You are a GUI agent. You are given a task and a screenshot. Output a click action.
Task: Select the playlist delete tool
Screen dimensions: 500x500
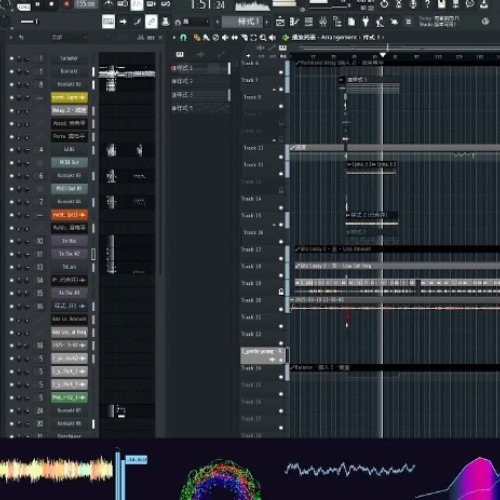click(216, 37)
